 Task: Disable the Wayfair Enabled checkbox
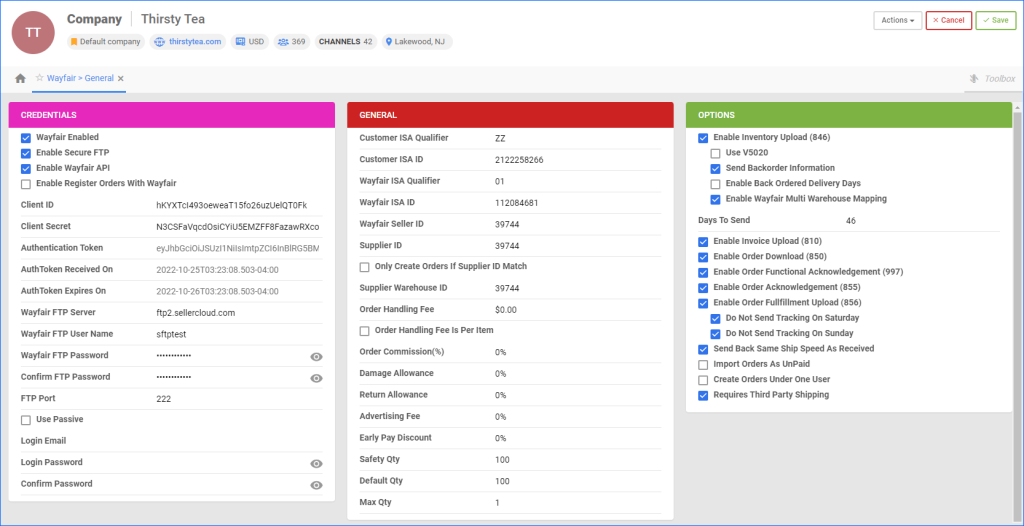point(26,137)
